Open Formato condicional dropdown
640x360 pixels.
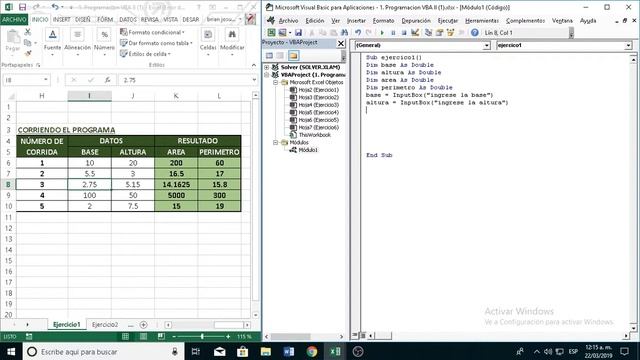tap(152, 32)
